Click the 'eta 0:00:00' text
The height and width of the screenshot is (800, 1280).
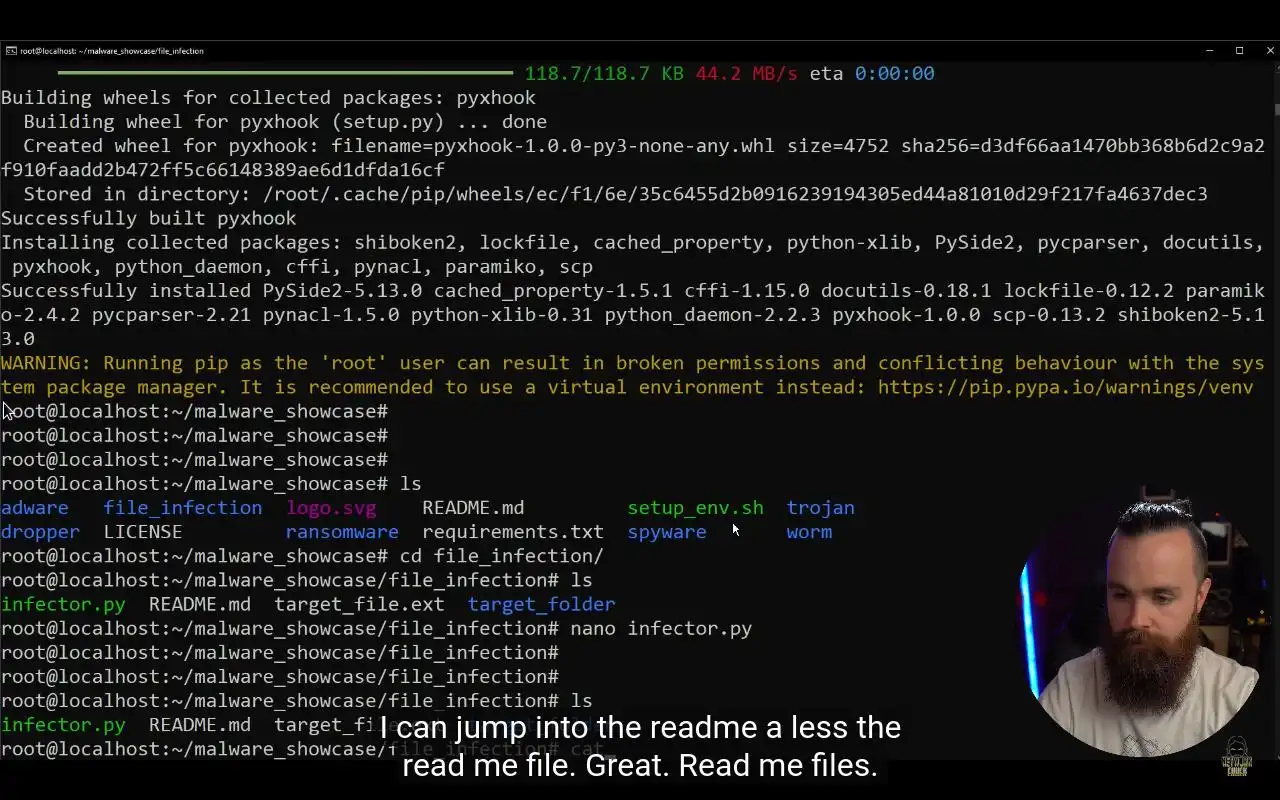[872, 73]
